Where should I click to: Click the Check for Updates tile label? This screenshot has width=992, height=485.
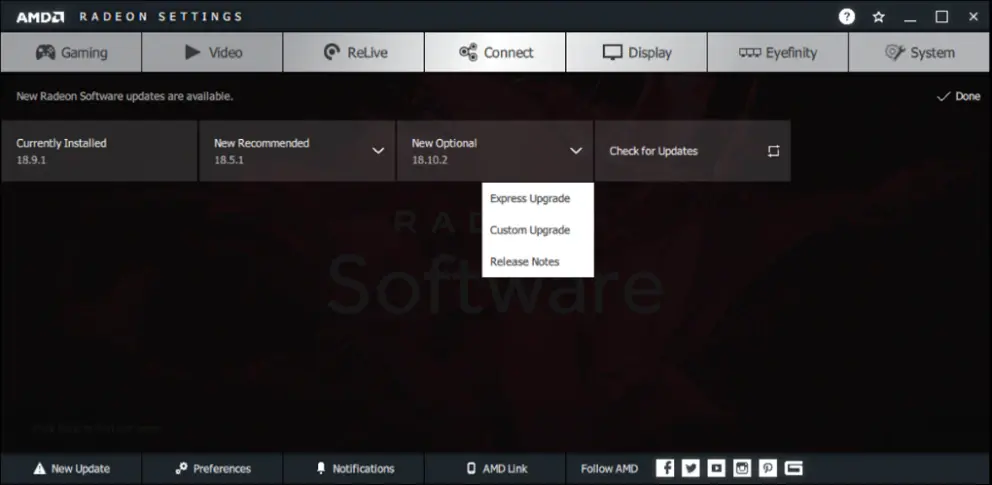tap(654, 151)
